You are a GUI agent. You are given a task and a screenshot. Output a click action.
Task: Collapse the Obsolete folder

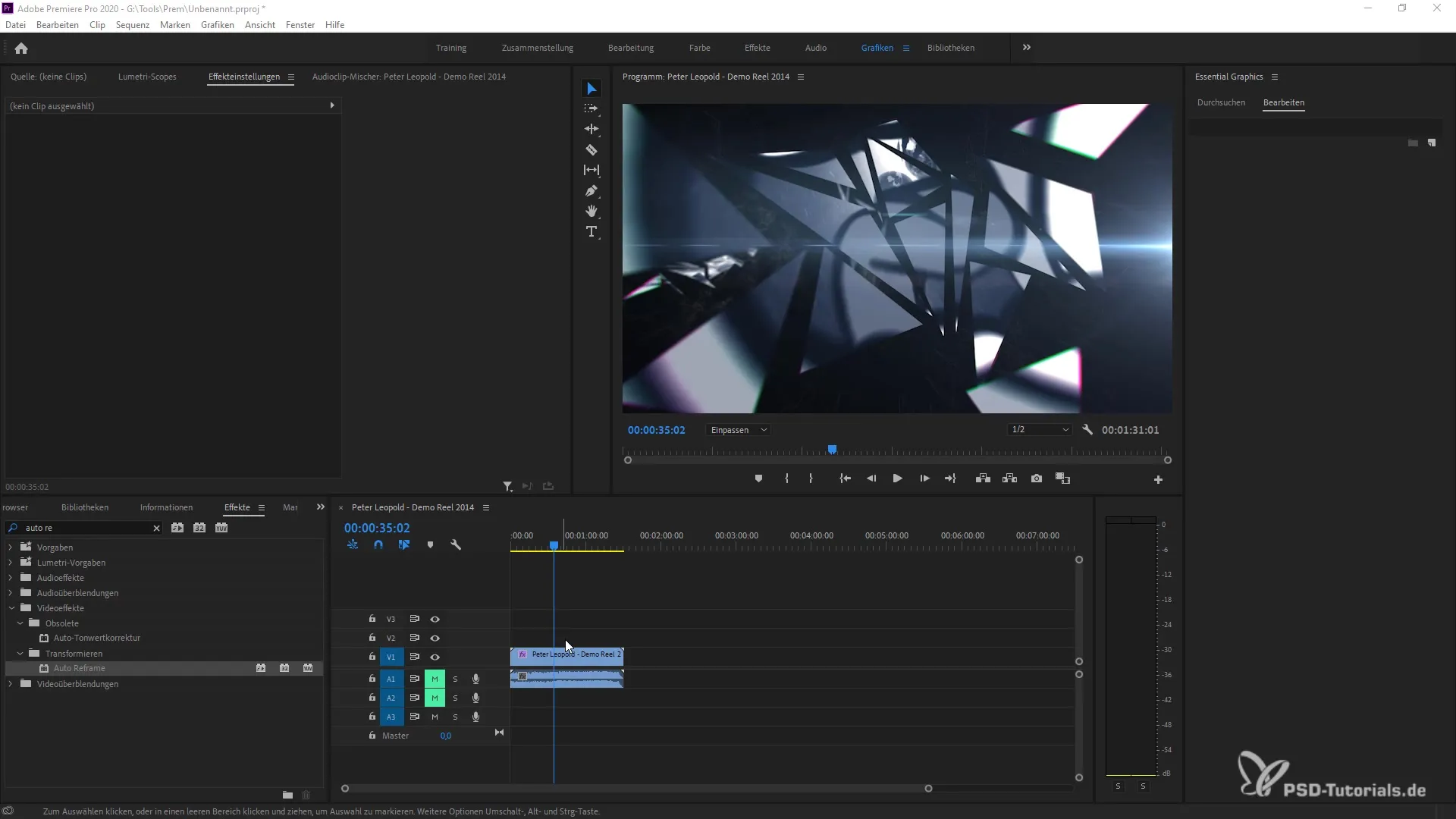20,623
